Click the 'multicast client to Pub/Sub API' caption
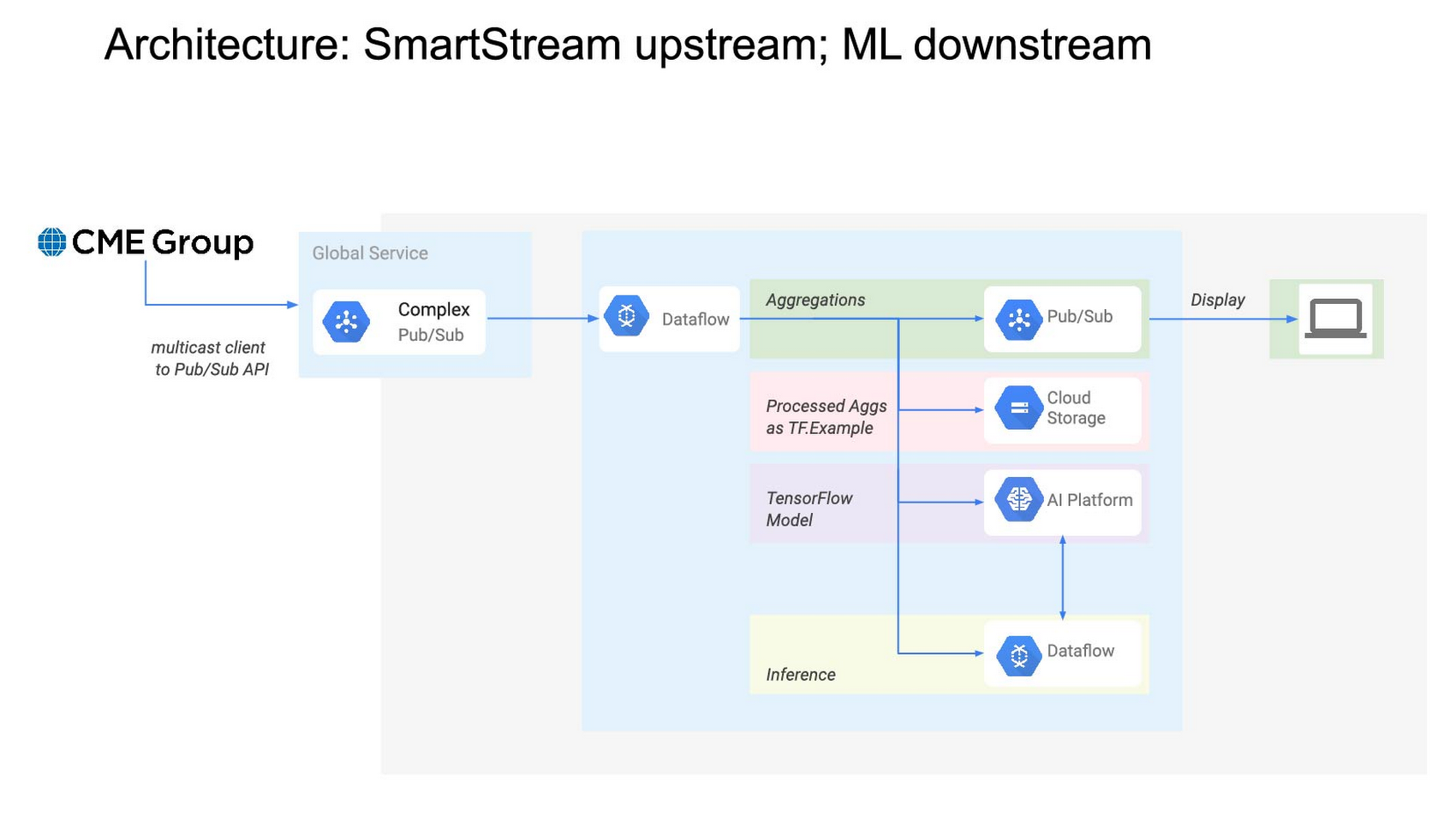1456x816 pixels. click(210, 358)
